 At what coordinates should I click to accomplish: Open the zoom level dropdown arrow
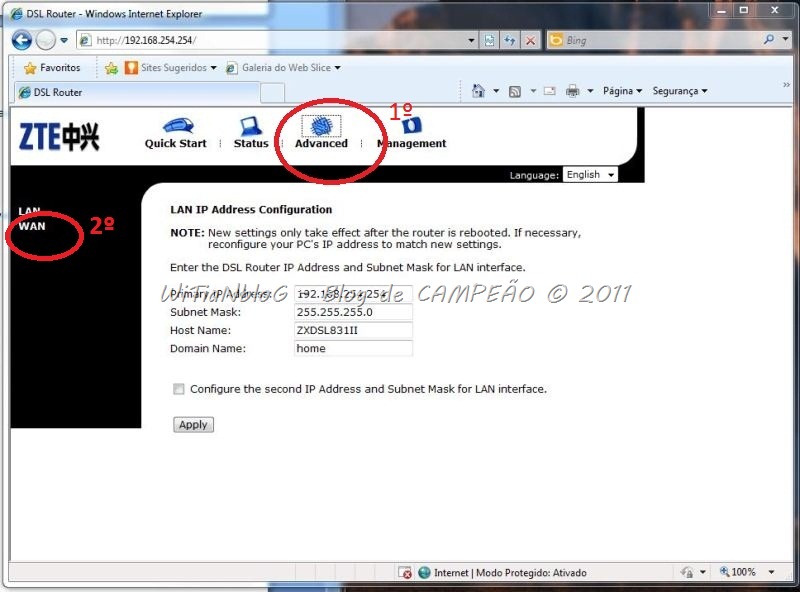(771, 572)
